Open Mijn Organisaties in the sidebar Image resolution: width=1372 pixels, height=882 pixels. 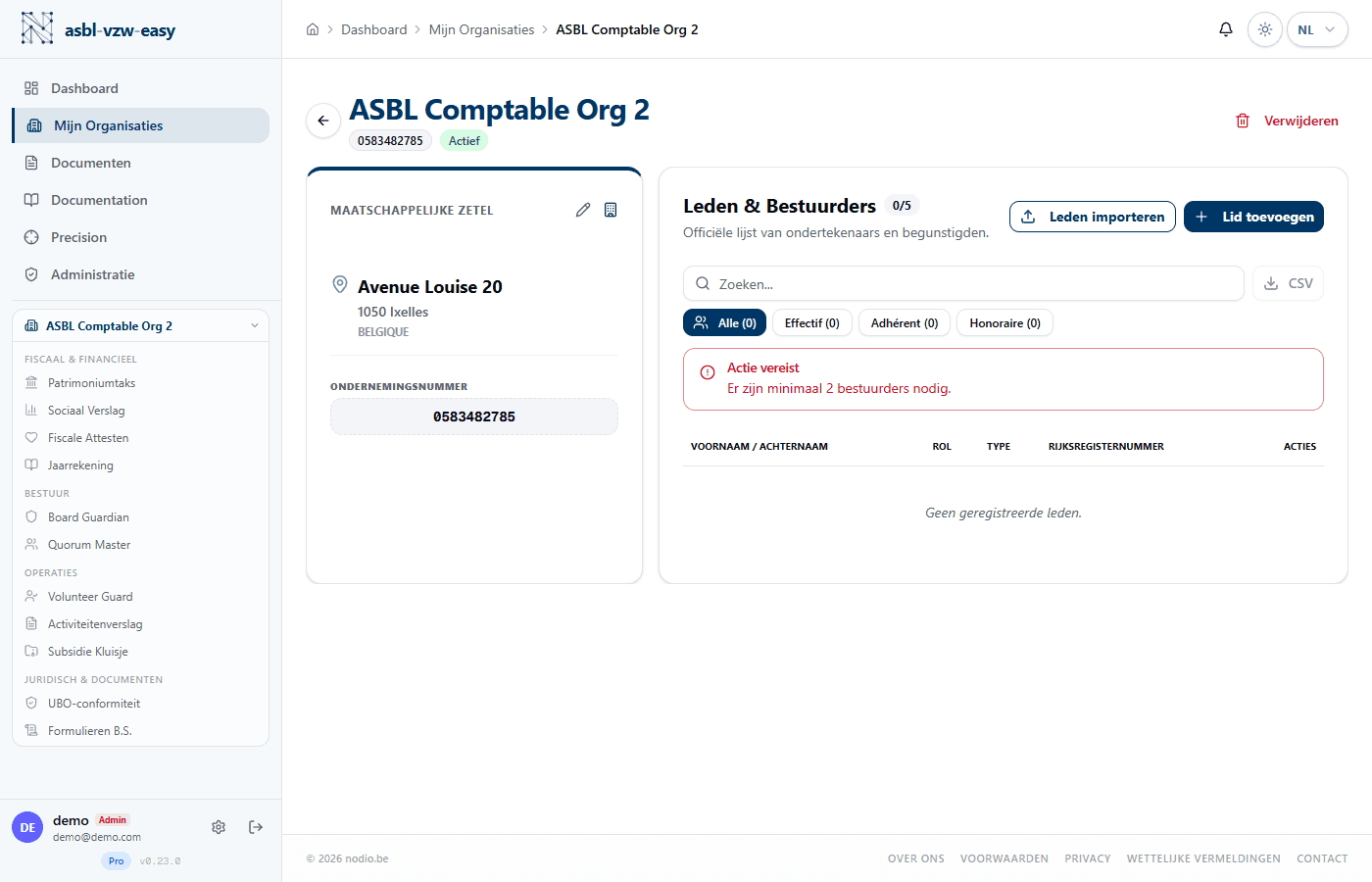[140, 125]
